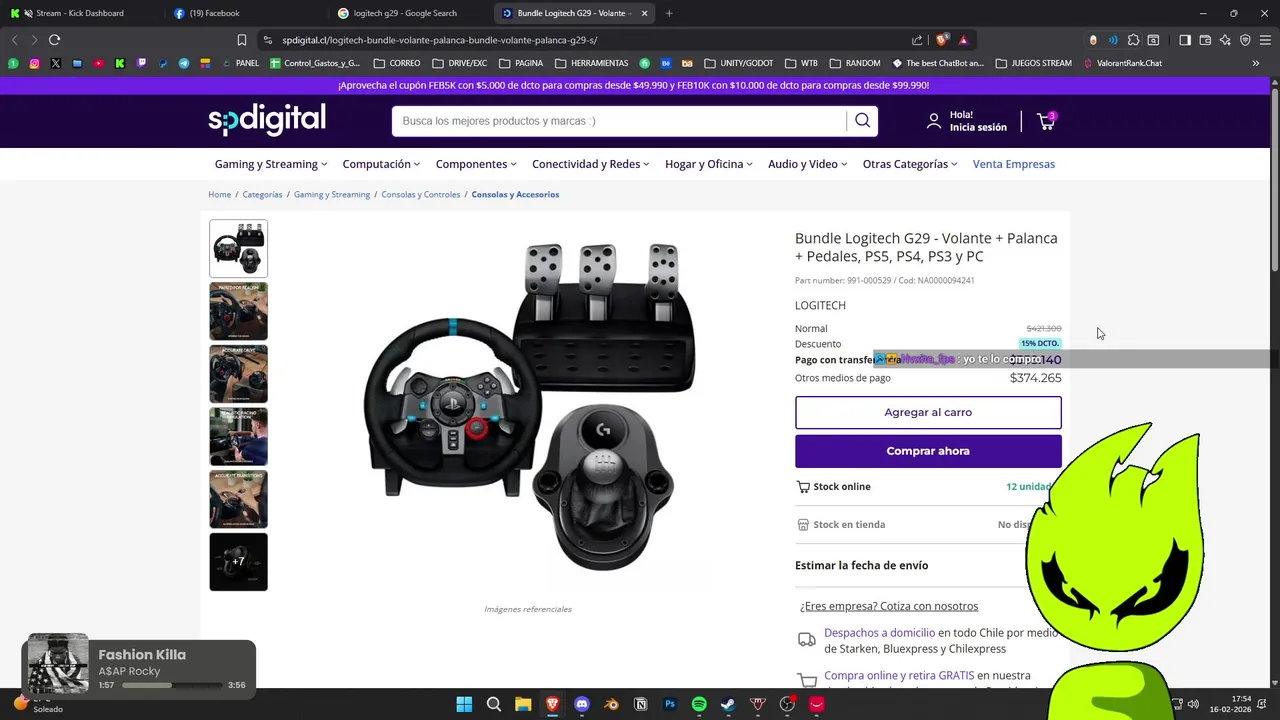Expand the Componentes category dropdown
1280x720 pixels.
(x=476, y=164)
